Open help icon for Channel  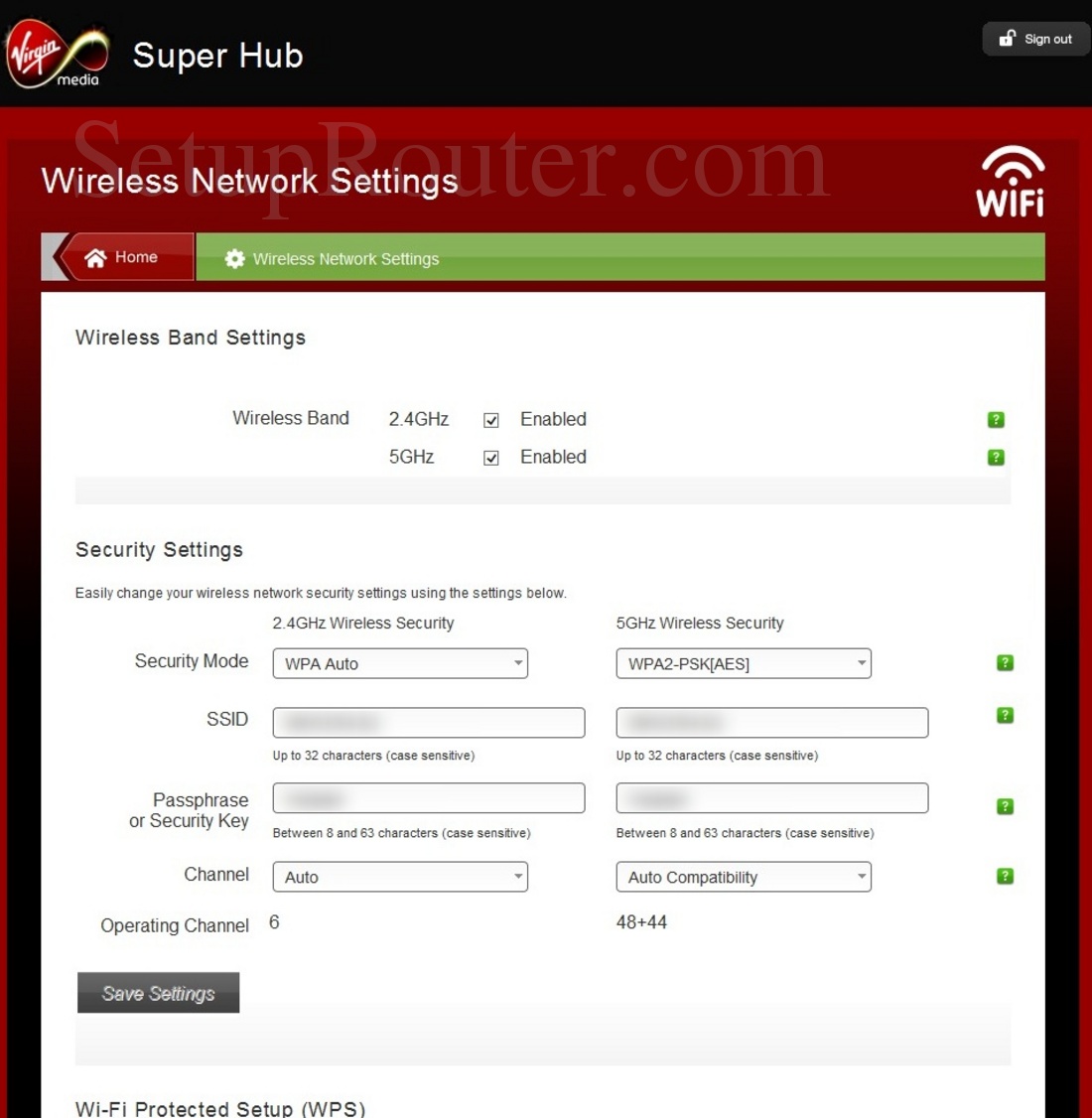tap(1005, 877)
